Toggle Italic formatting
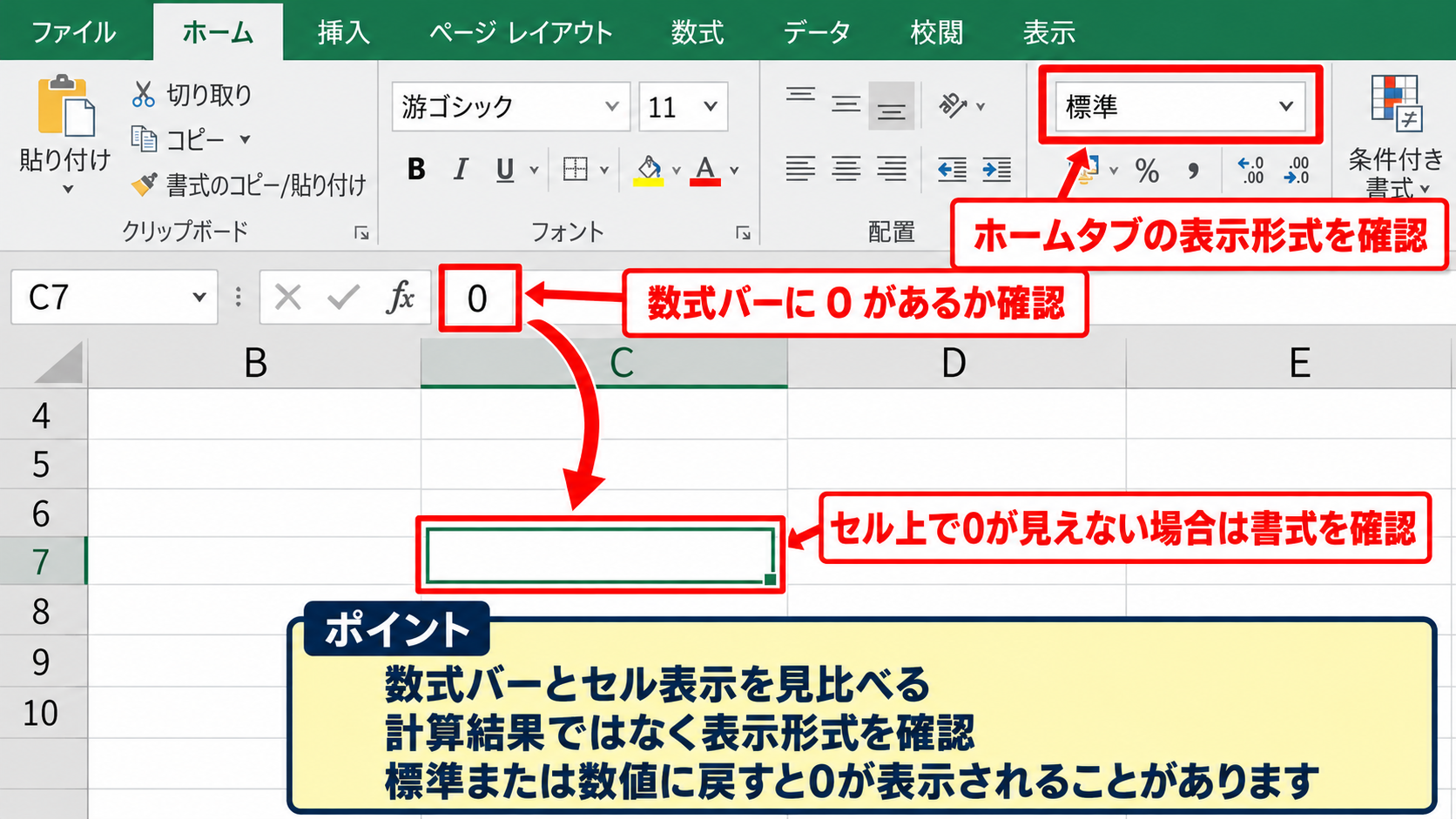The width and height of the screenshot is (1456, 819). pos(461,169)
